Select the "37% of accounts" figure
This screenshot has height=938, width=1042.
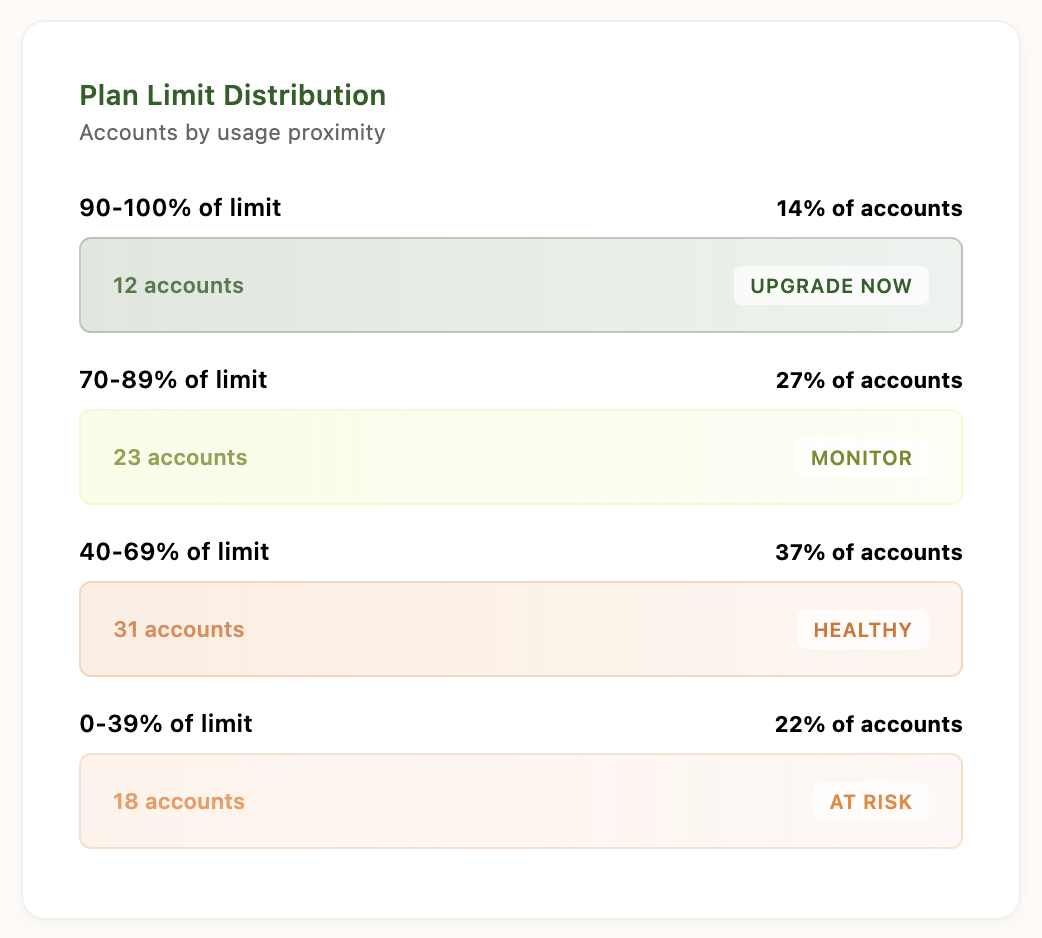868,553
